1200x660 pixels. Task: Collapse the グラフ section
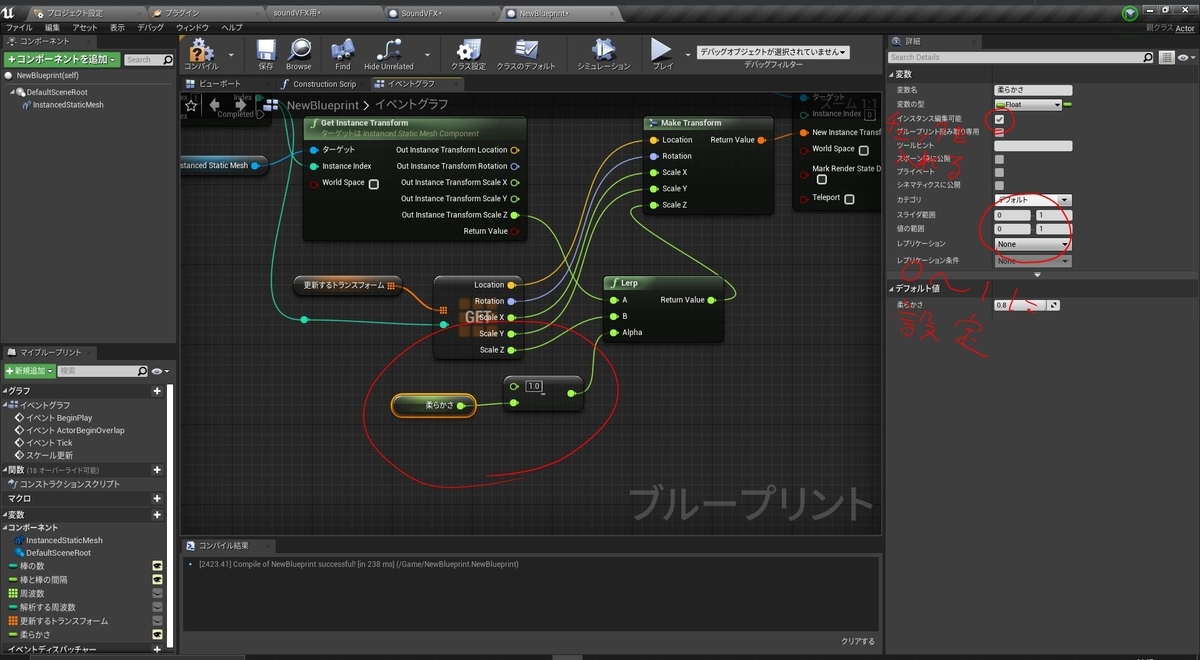pyautogui.click(x=6, y=391)
